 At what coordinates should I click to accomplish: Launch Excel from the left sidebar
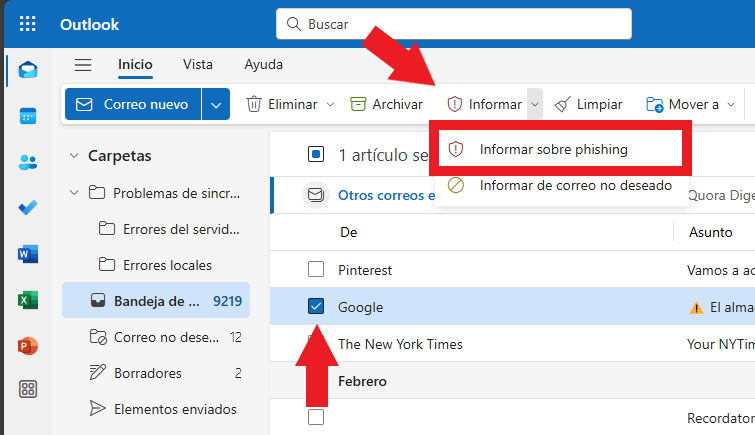tap(28, 300)
